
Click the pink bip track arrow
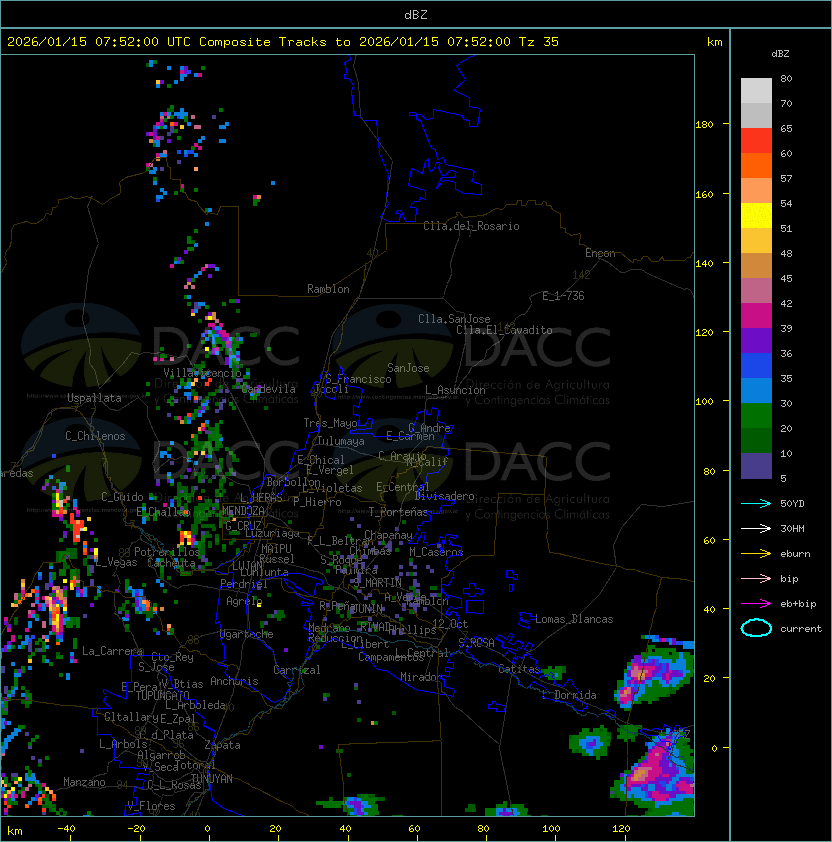[756, 578]
